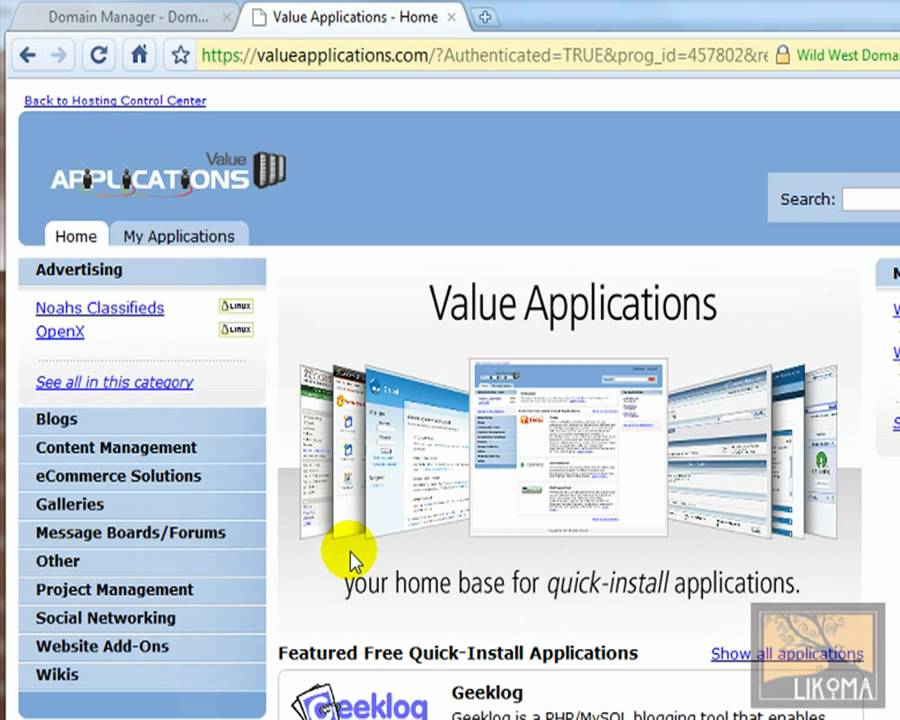Click the SSL padlock icon
The width and height of the screenshot is (900, 720).
click(x=782, y=55)
